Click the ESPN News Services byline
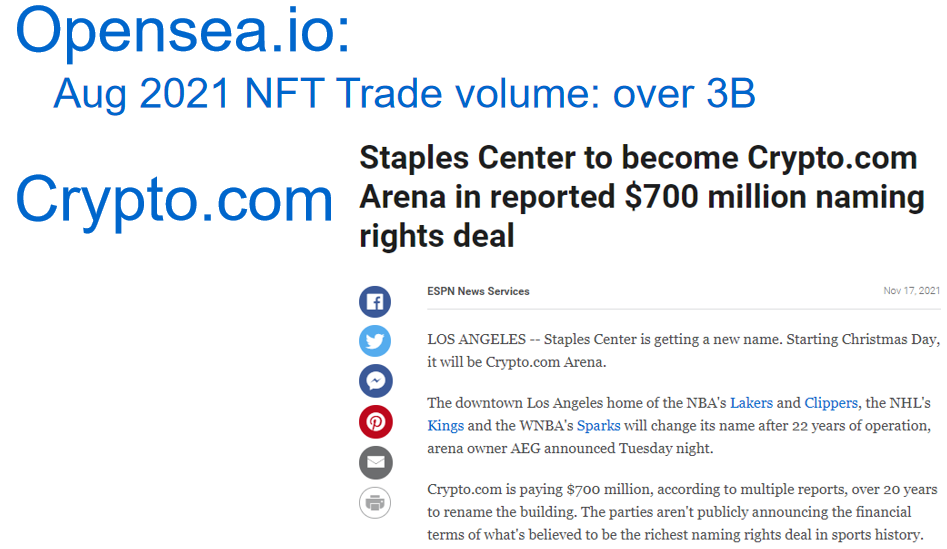The image size is (947, 549). (478, 291)
